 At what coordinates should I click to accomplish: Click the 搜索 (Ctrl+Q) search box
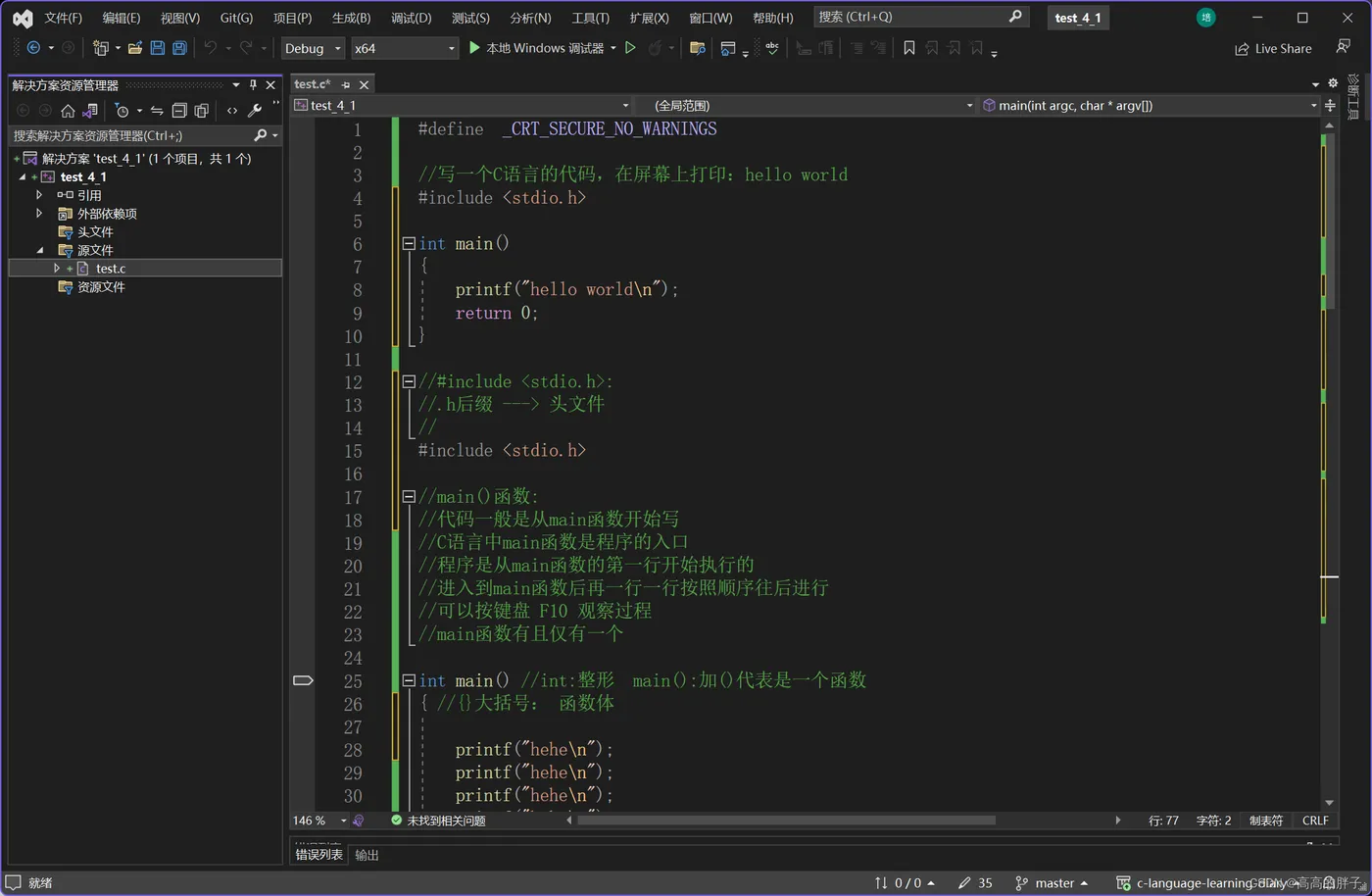click(919, 17)
